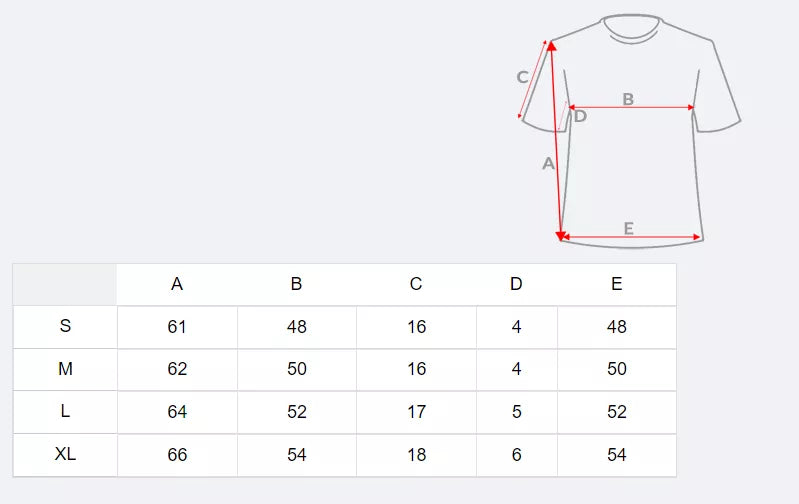Click the letter A length label on the shirt diagram
The height and width of the screenshot is (504, 799).
[x=547, y=163]
